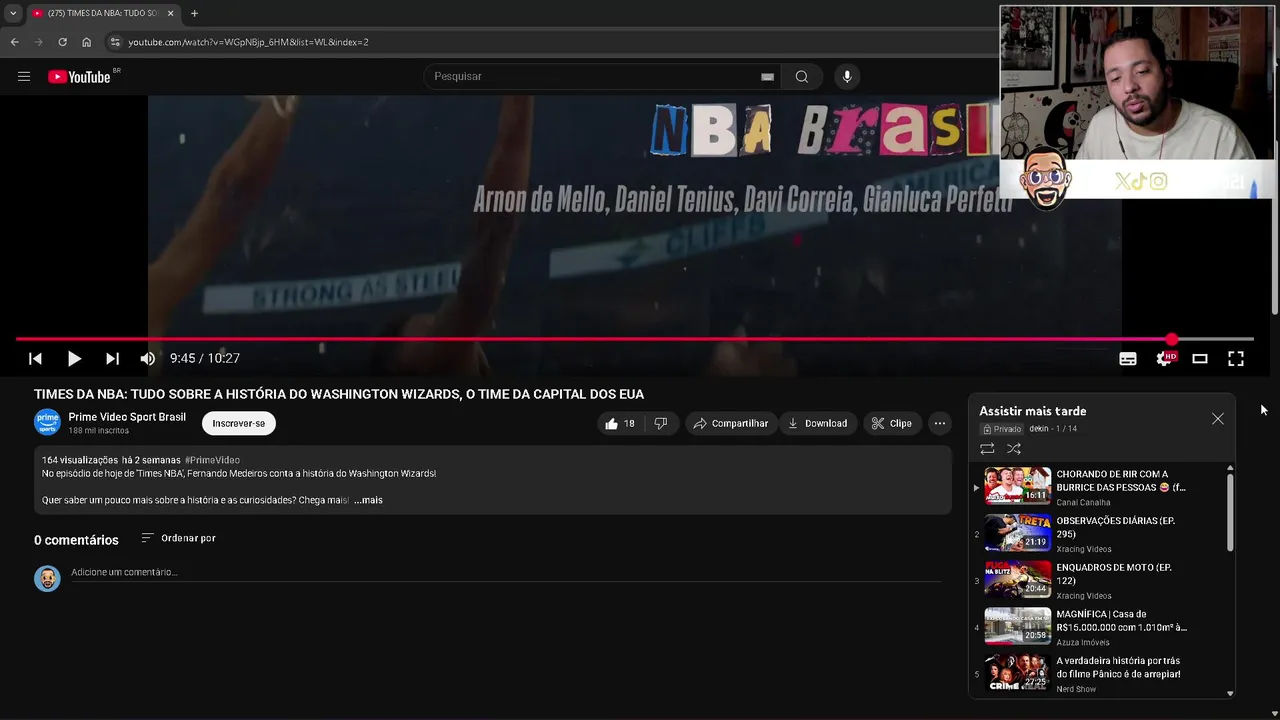Click Adicione um comentário field

pos(506,572)
